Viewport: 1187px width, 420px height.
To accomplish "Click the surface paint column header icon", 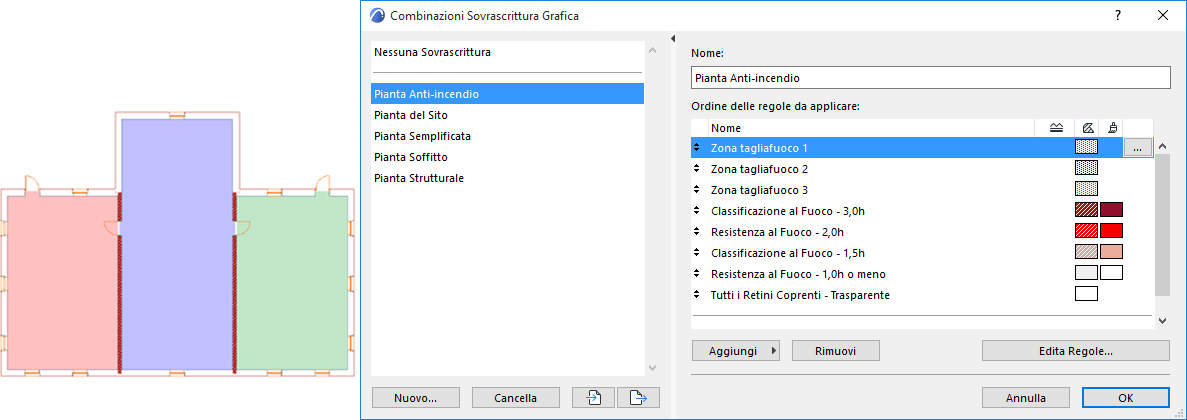I will click(1113, 128).
